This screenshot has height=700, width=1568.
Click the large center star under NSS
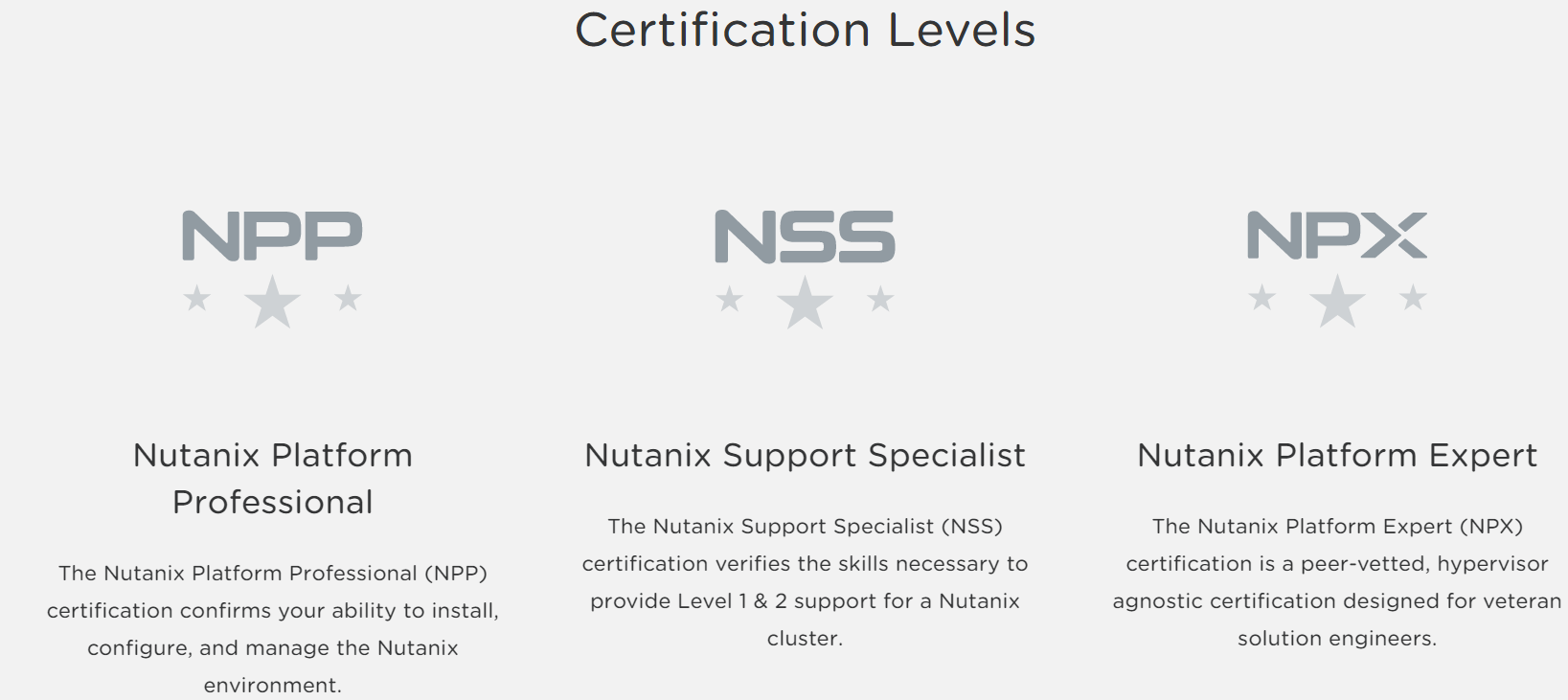click(805, 302)
